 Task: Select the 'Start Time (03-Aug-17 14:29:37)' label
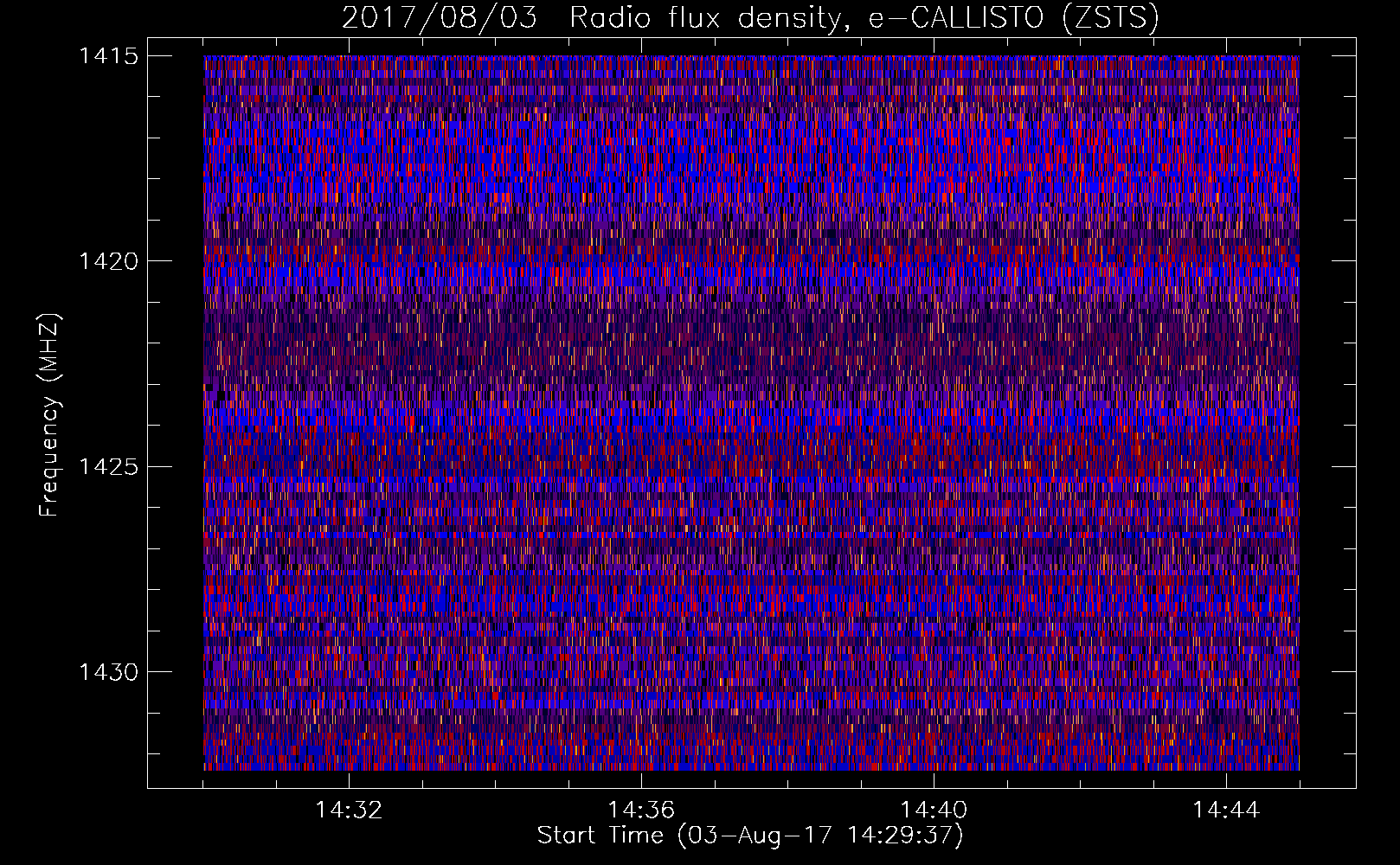click(750, 836)
